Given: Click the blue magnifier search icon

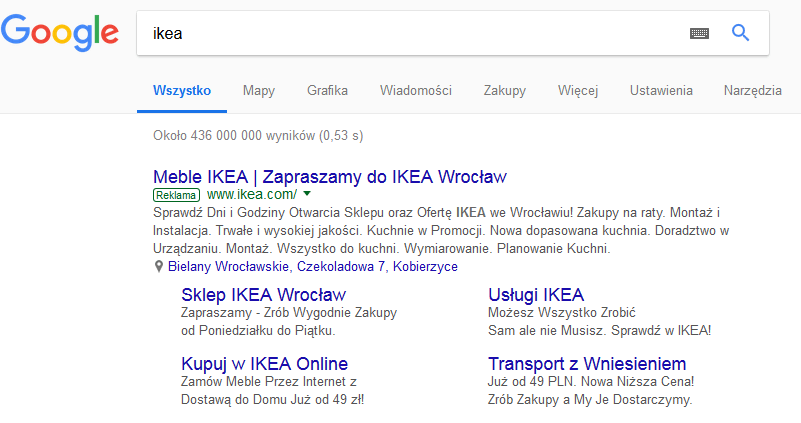Looking at the screenshot, I should point(740,33).
